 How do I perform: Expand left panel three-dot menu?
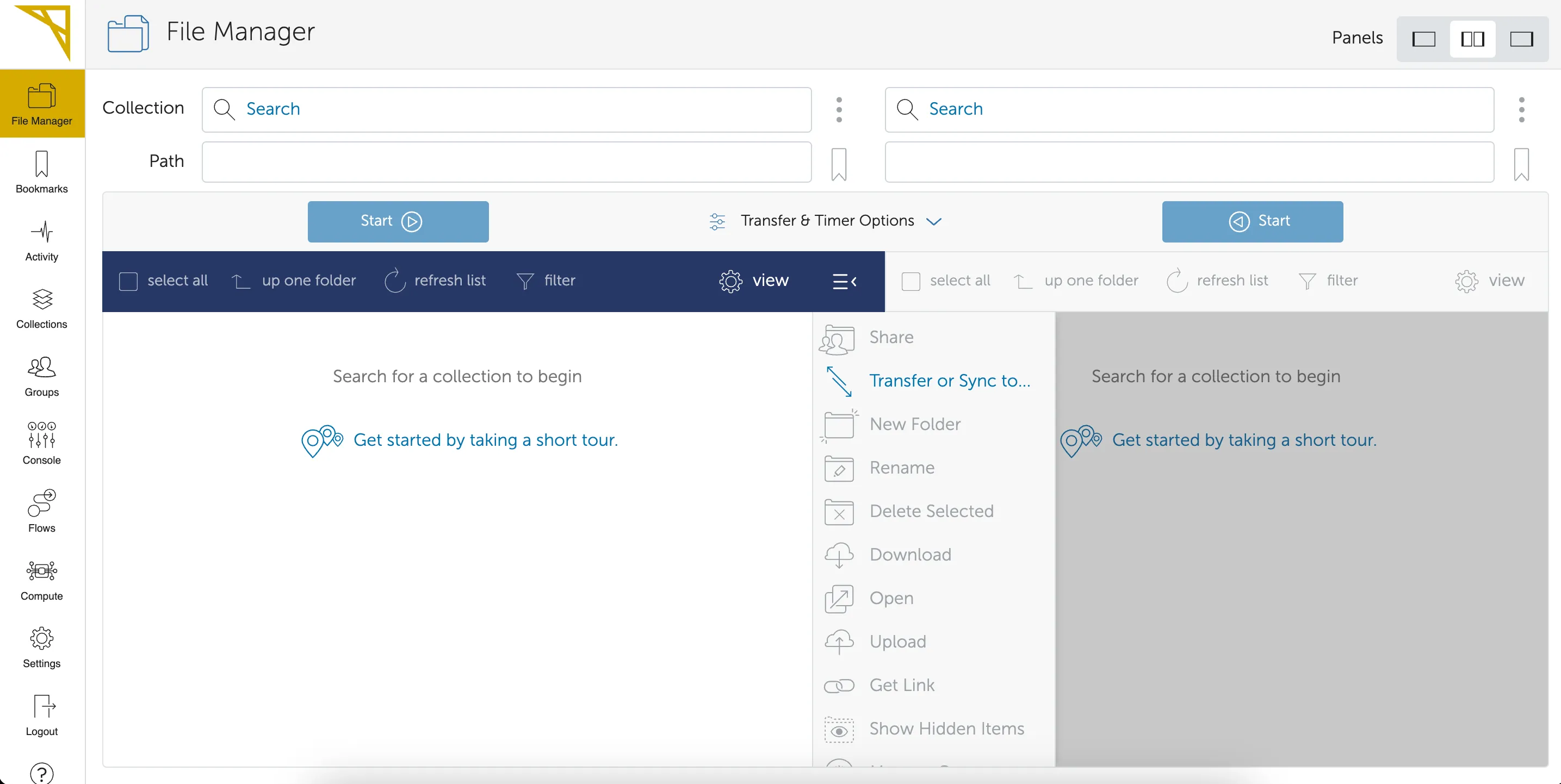[x=838, y=109]
